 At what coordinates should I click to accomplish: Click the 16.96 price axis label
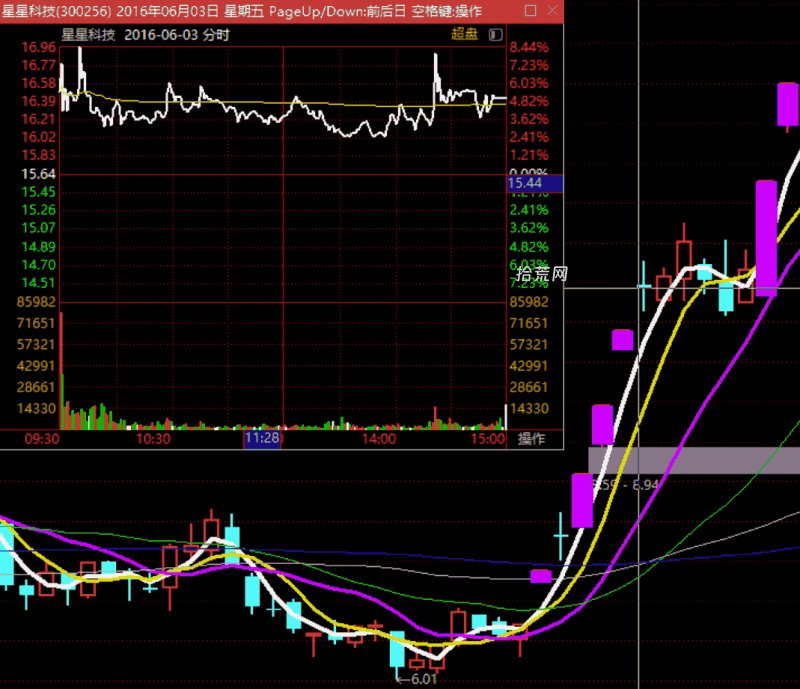coord(38,47)
